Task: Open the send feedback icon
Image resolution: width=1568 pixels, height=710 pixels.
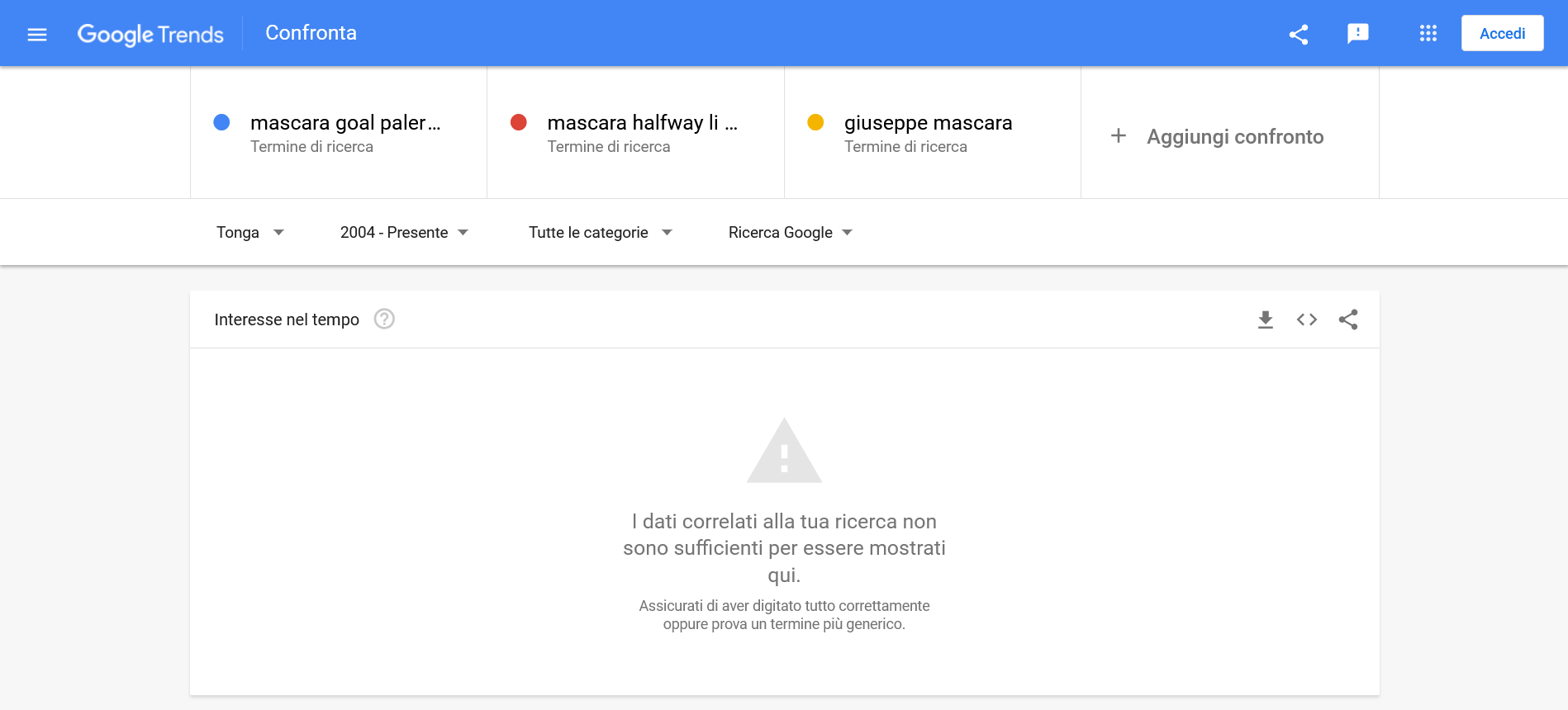Action: (x=1358, y=34)
